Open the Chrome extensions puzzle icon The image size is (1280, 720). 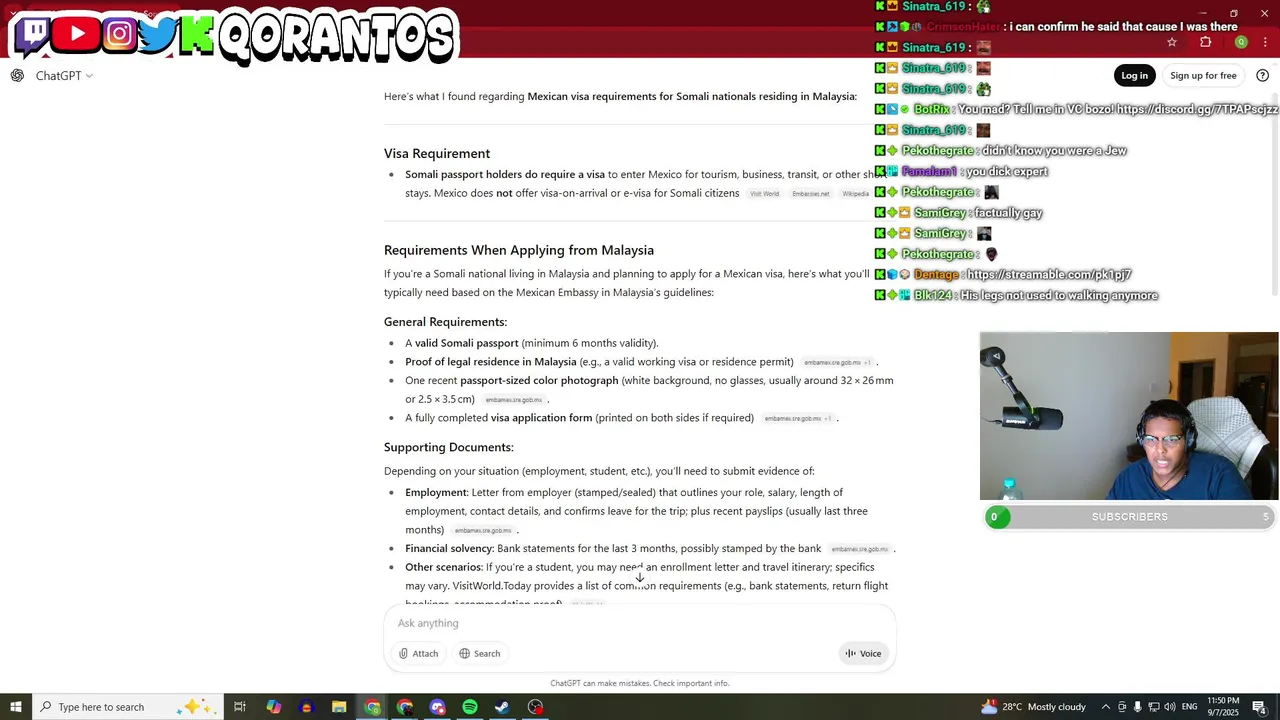(x=1205, y=42)
